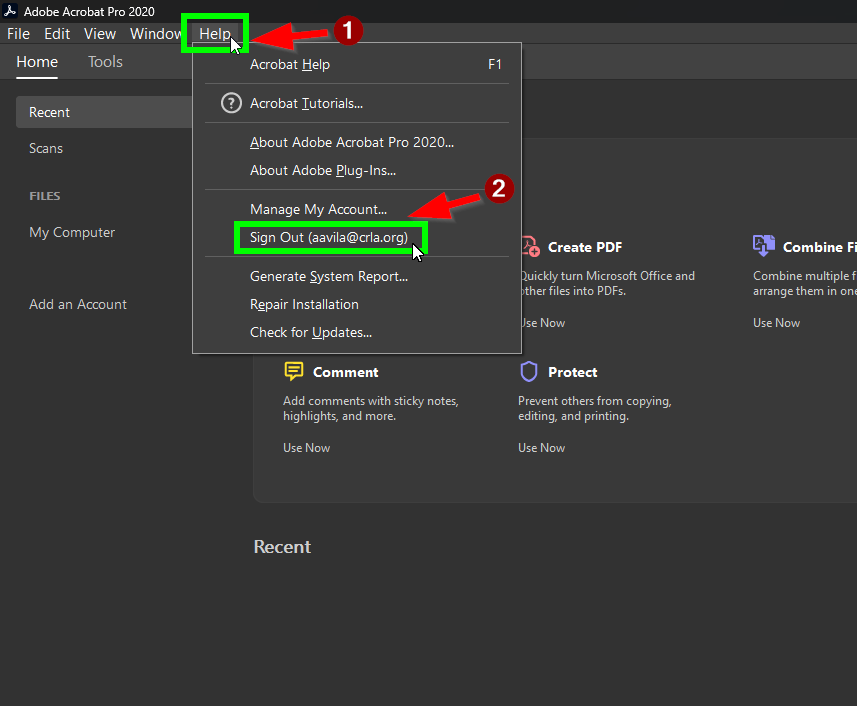Open the View menu
Image resolution: width=857 pixels, height=706 pixels.
pyautogui.click(x=99, y=34)
